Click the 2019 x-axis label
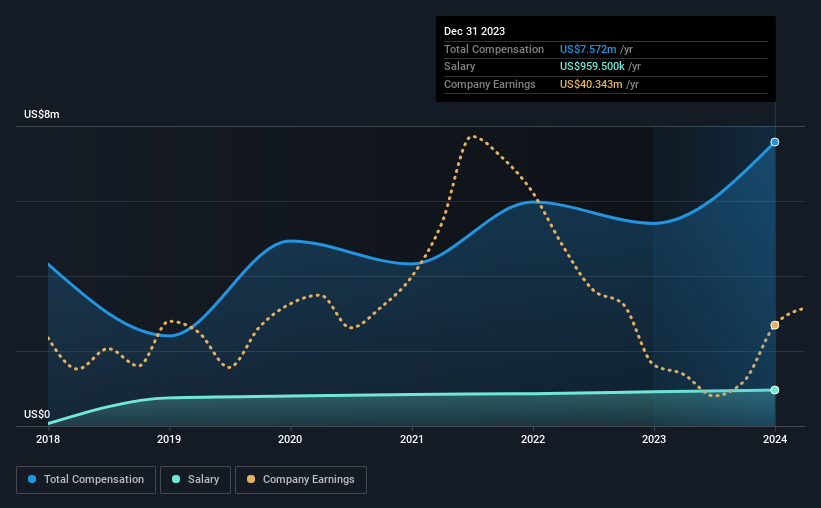821x508 pixels. 169,439
